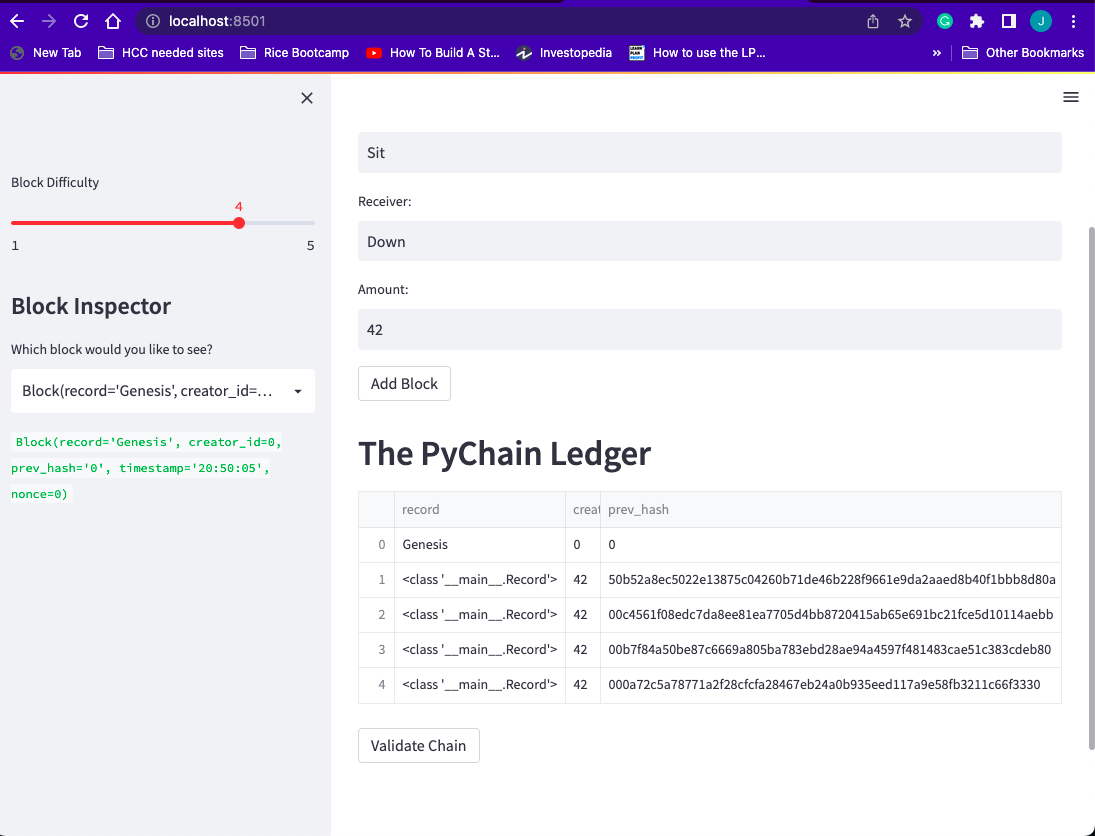Viewport: 1095px width, 836px height.
Task: Click the Receiver field containing Down
Action: pos(710,241)
